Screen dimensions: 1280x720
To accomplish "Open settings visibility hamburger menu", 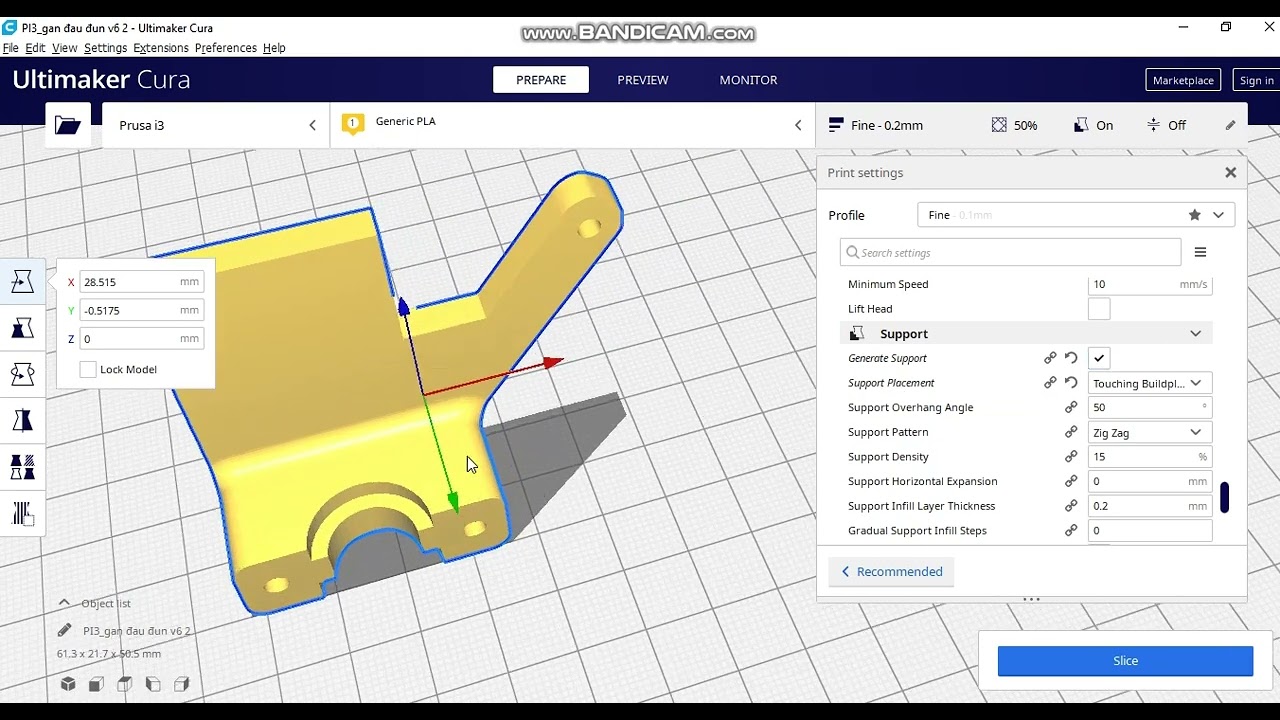I will 1200,252.
